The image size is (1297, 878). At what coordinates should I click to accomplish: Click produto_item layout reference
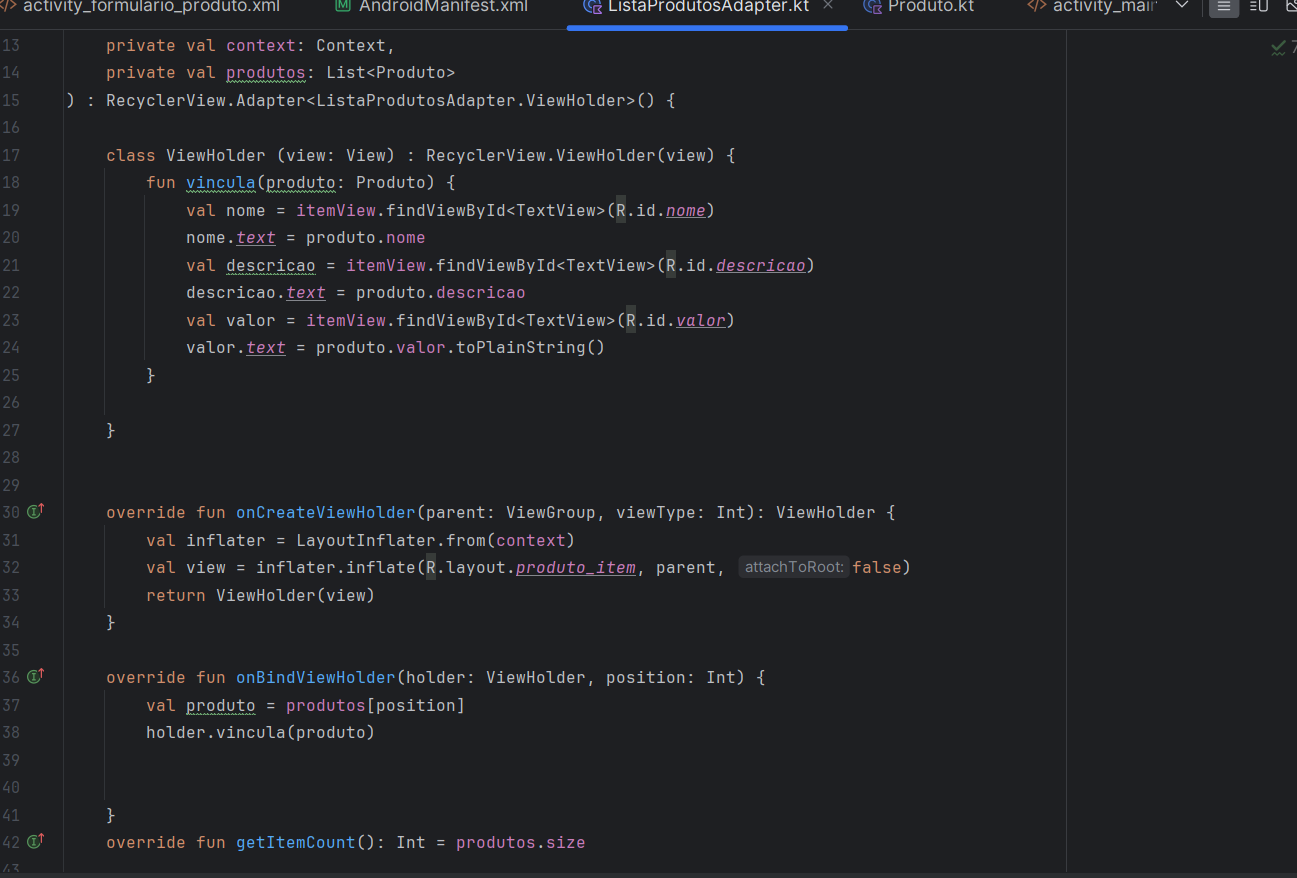click(x=576, y=567)
